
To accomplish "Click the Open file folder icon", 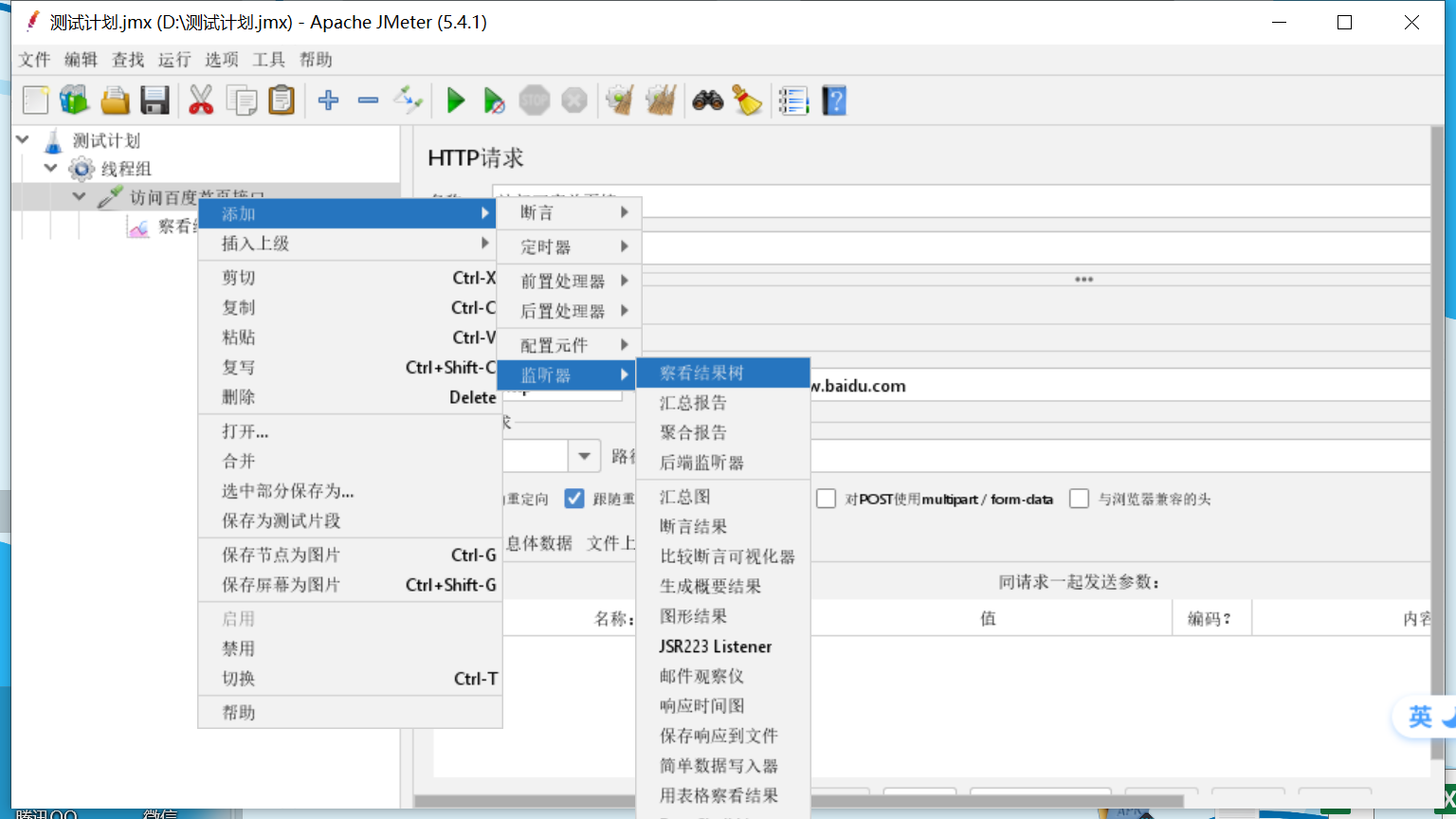I will (x=115, y=100).
